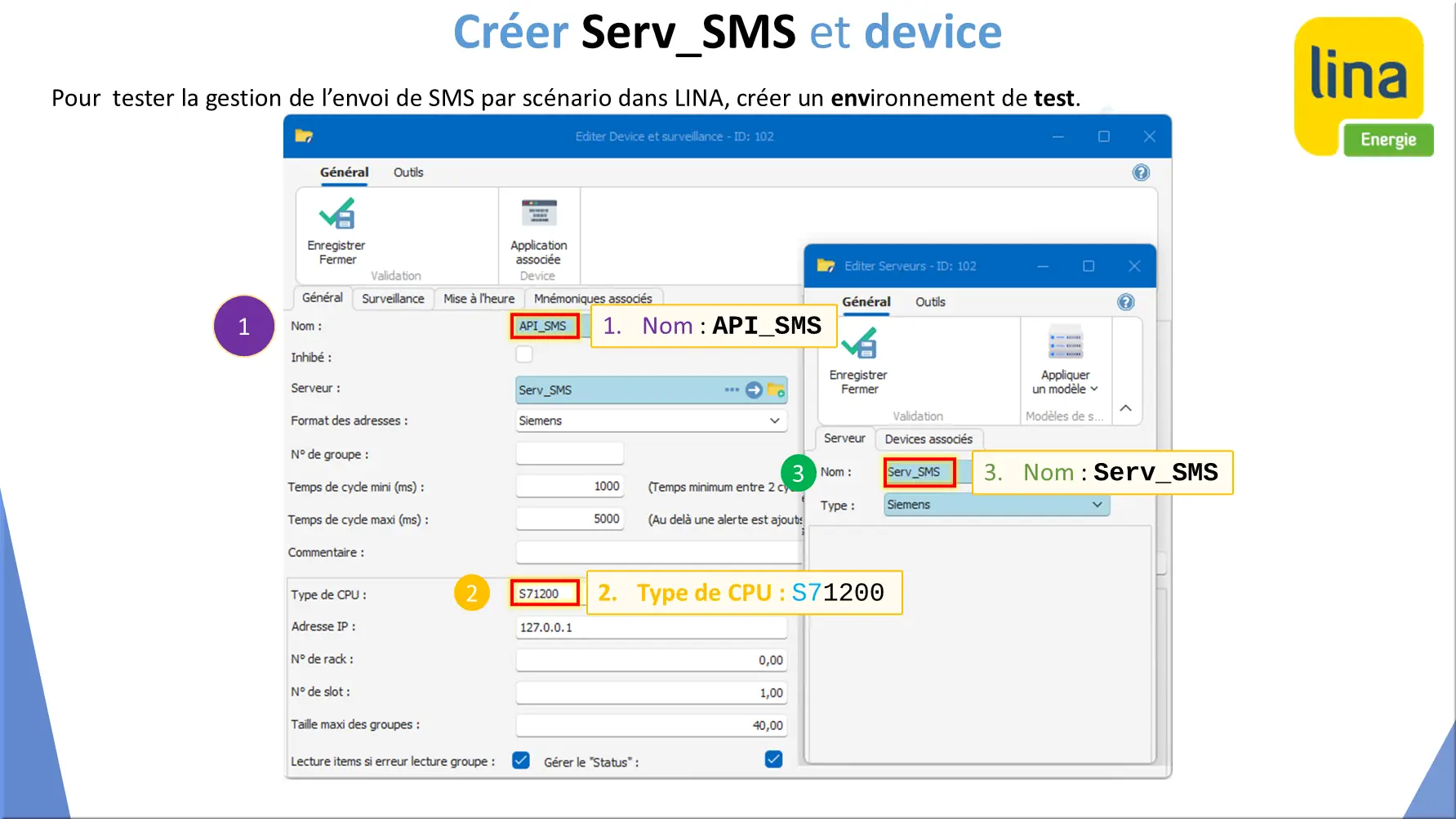Viewport: 1456px width, 819px height.
Task: Click the blue arrow in Serveur field
Action: click(x=754, y=390)
